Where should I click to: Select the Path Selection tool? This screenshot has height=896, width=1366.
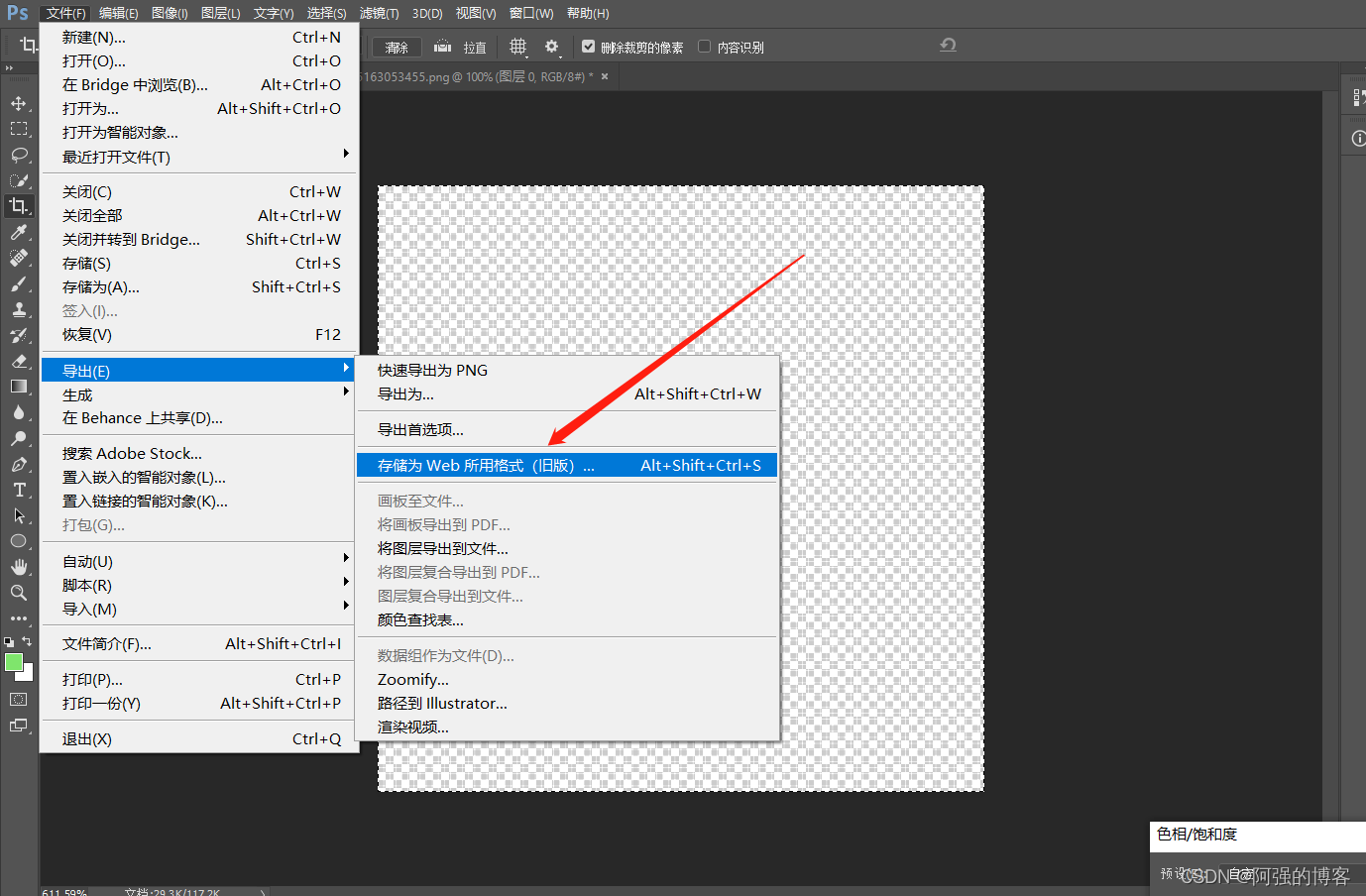[19, 515]
